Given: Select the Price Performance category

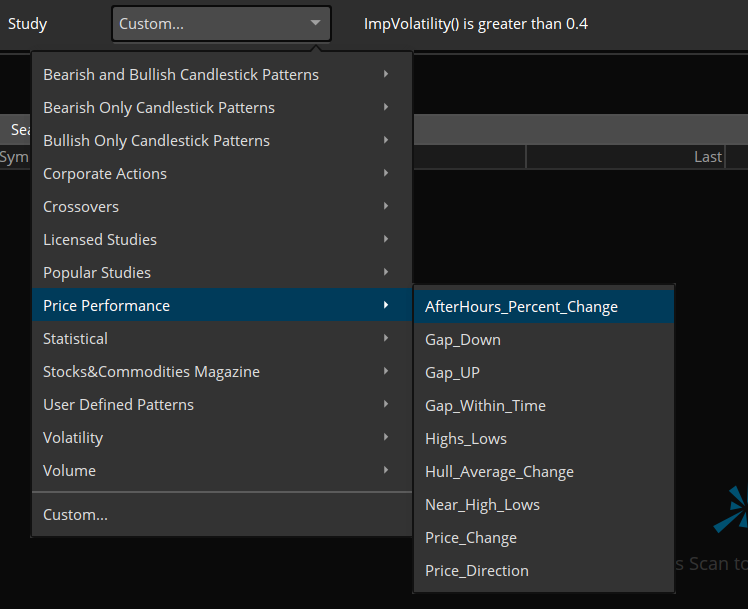Looking at the screenshot, I should point(222,305).
